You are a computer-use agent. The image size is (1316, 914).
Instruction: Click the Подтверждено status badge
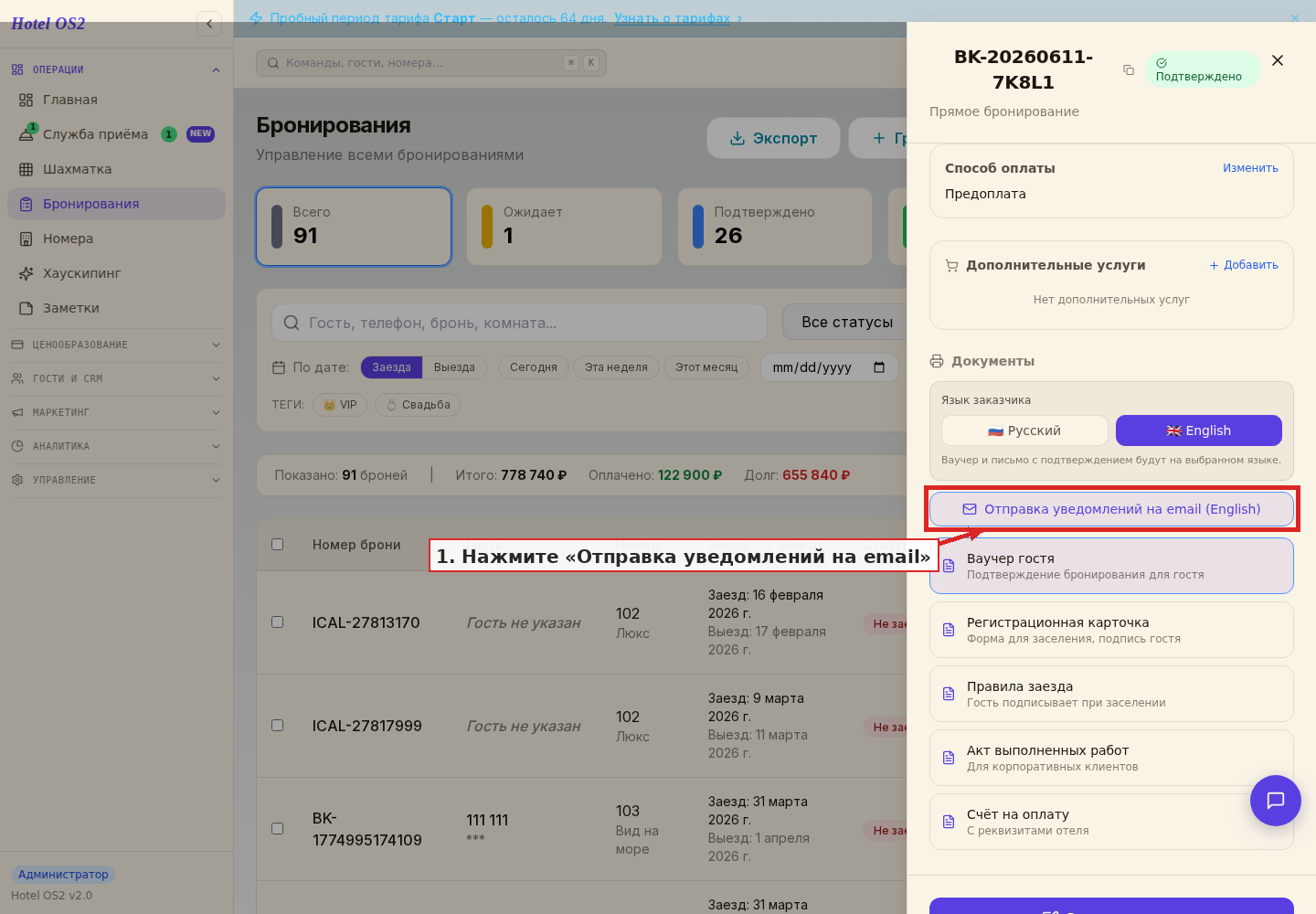pos(1202,69)
